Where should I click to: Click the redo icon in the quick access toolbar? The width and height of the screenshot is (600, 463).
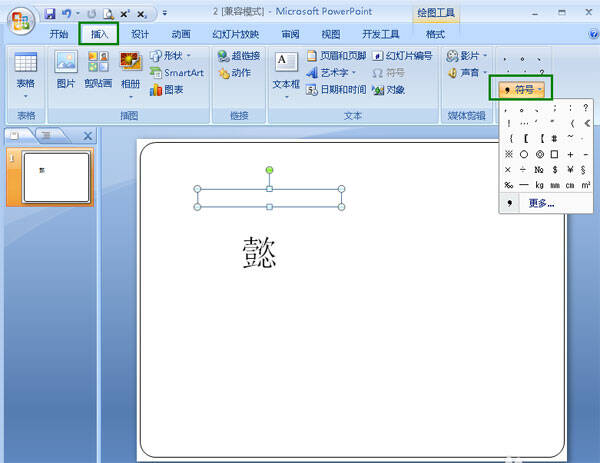pyautogui.click(x=91, y=14)
